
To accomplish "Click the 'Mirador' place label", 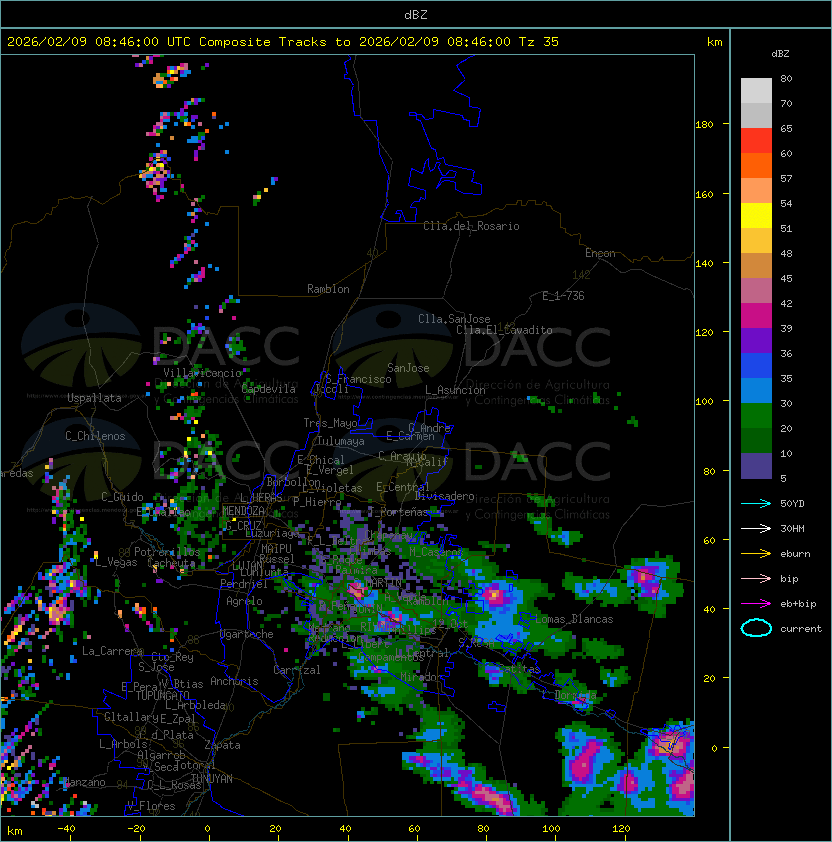I will [x=421, y=677].
